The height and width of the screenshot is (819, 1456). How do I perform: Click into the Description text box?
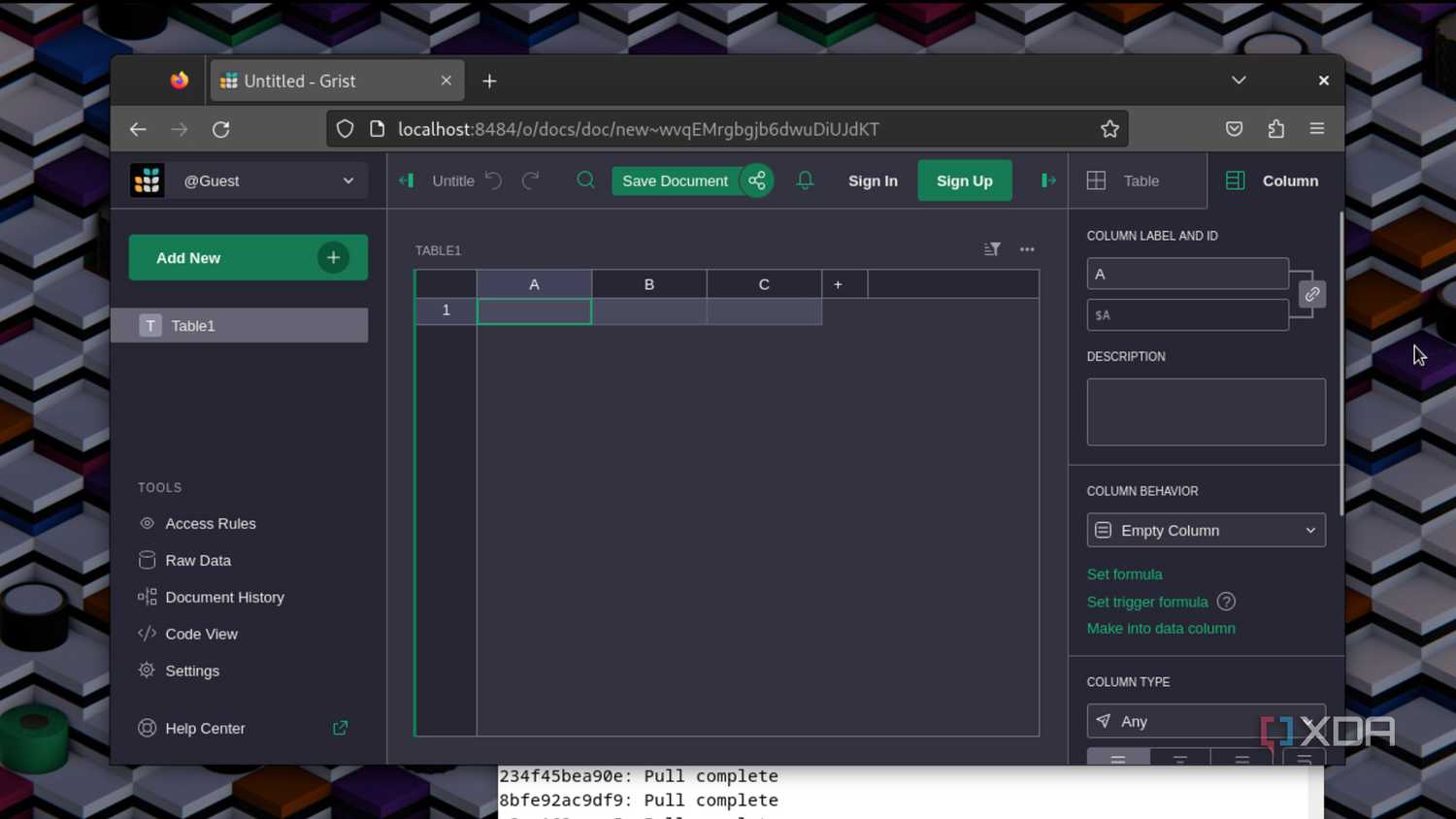coord(1206,412)
